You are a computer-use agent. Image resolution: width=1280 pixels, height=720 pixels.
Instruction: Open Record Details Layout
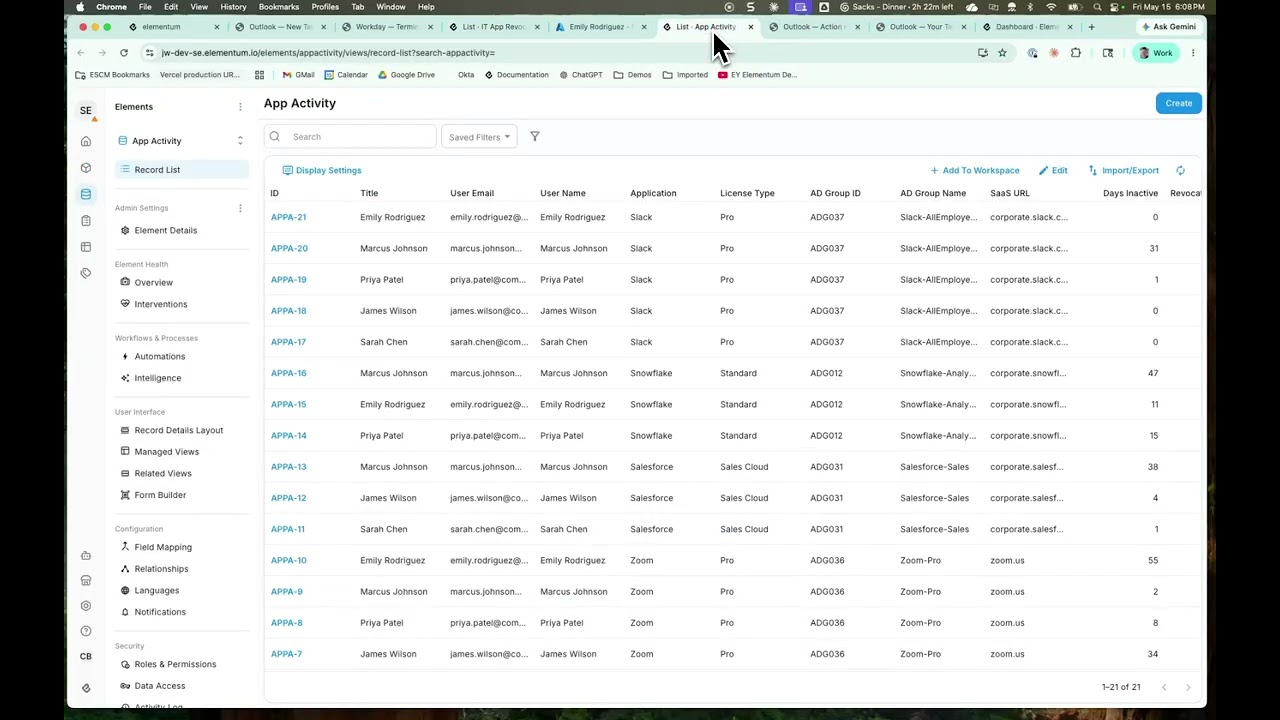click(x=179, y=430)
